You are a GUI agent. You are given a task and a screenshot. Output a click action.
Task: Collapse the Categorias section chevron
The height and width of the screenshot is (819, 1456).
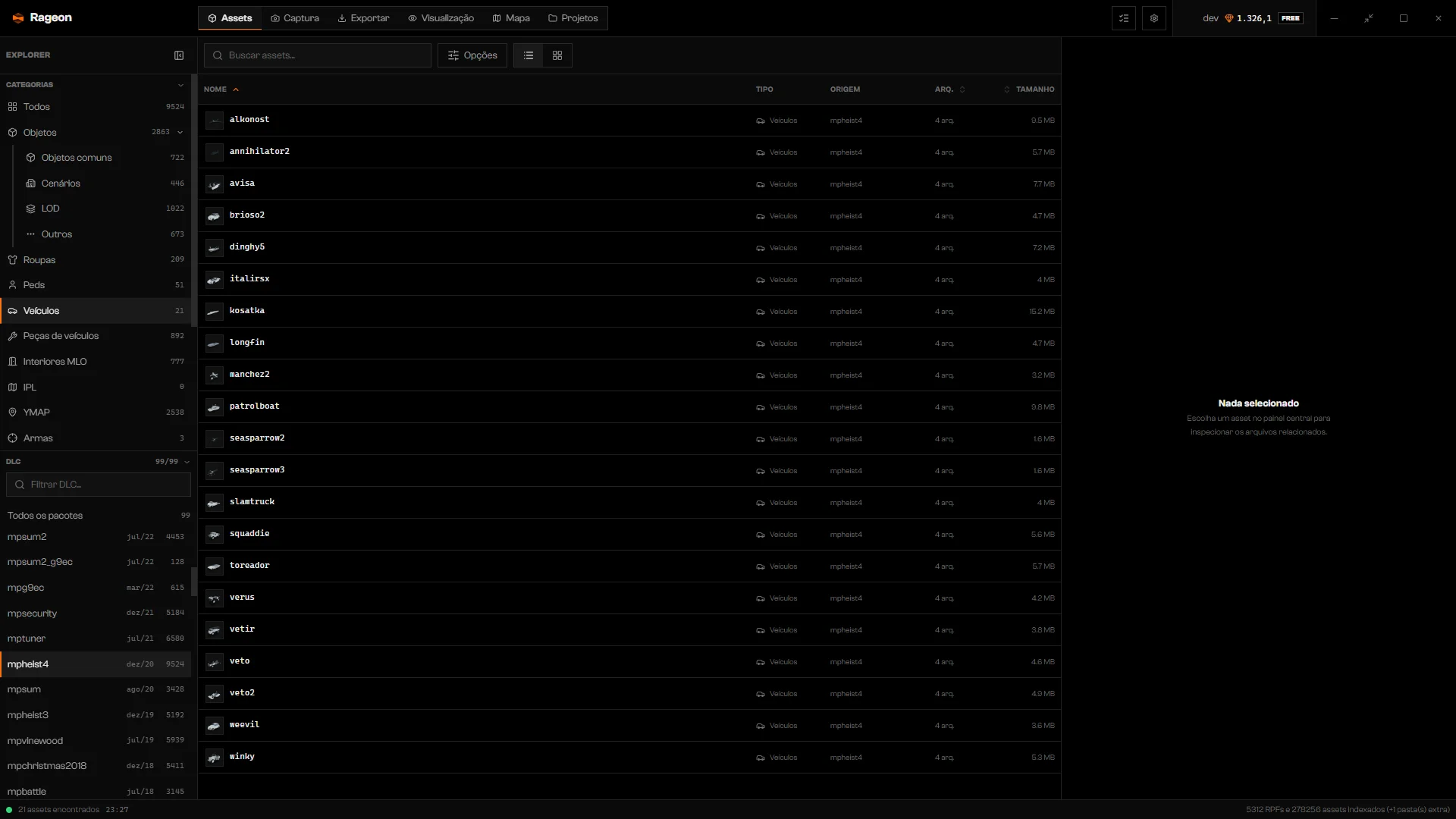point(180,85)
